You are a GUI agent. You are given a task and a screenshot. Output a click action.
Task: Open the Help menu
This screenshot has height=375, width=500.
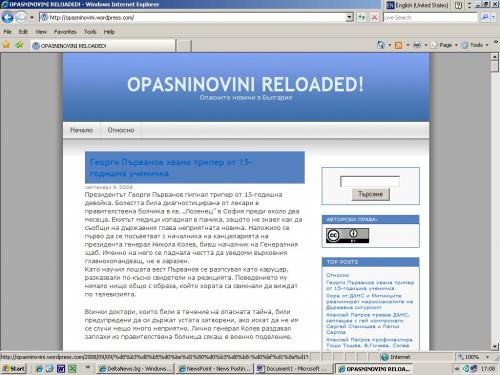pos(109,32)
